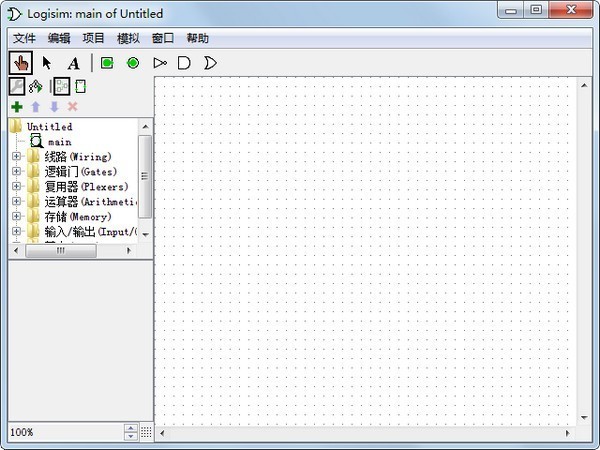Select the Text tool
Image resolution: width=600 pixels, height=450 pixels.
[73, 63]
